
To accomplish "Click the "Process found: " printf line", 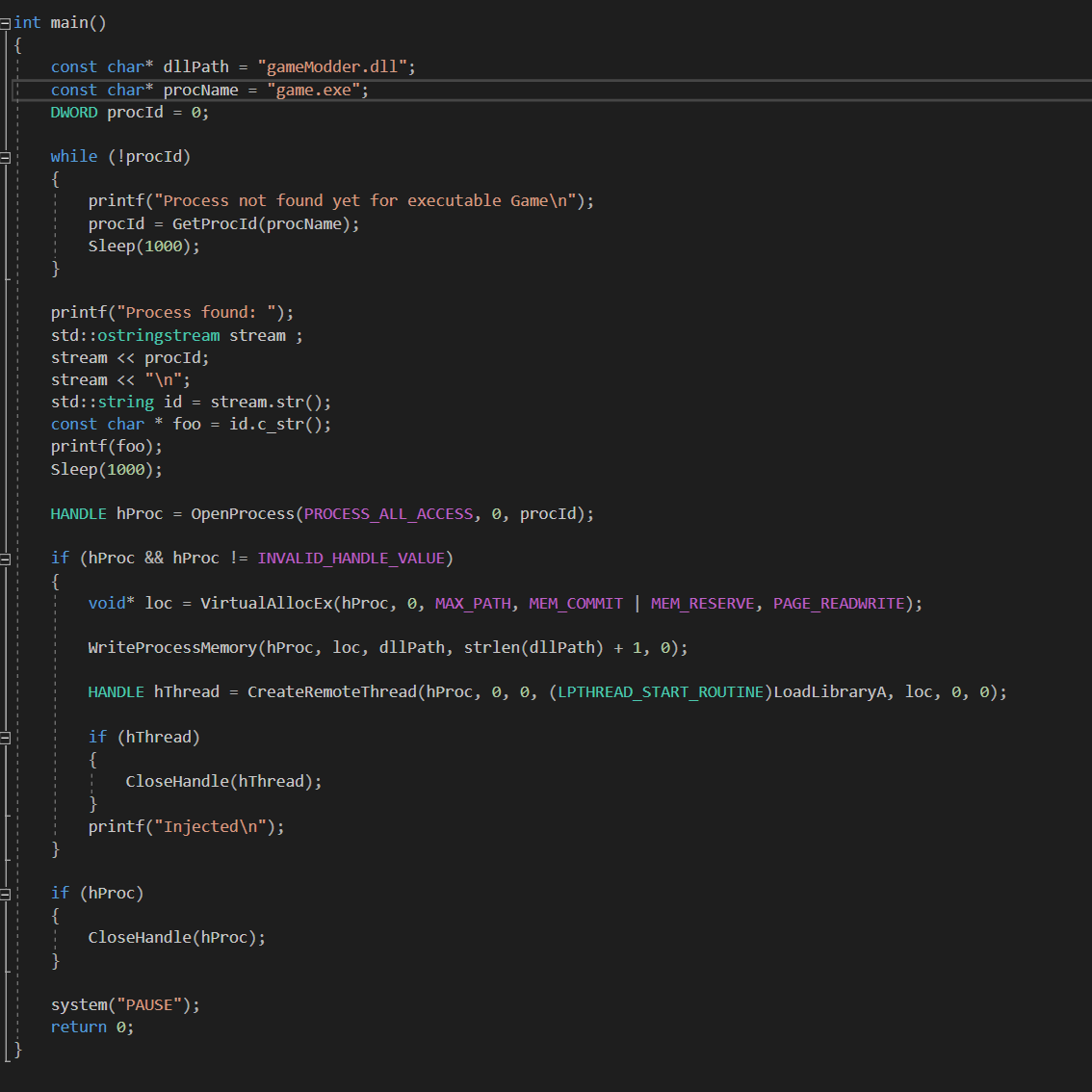I will tap(172, 312).
